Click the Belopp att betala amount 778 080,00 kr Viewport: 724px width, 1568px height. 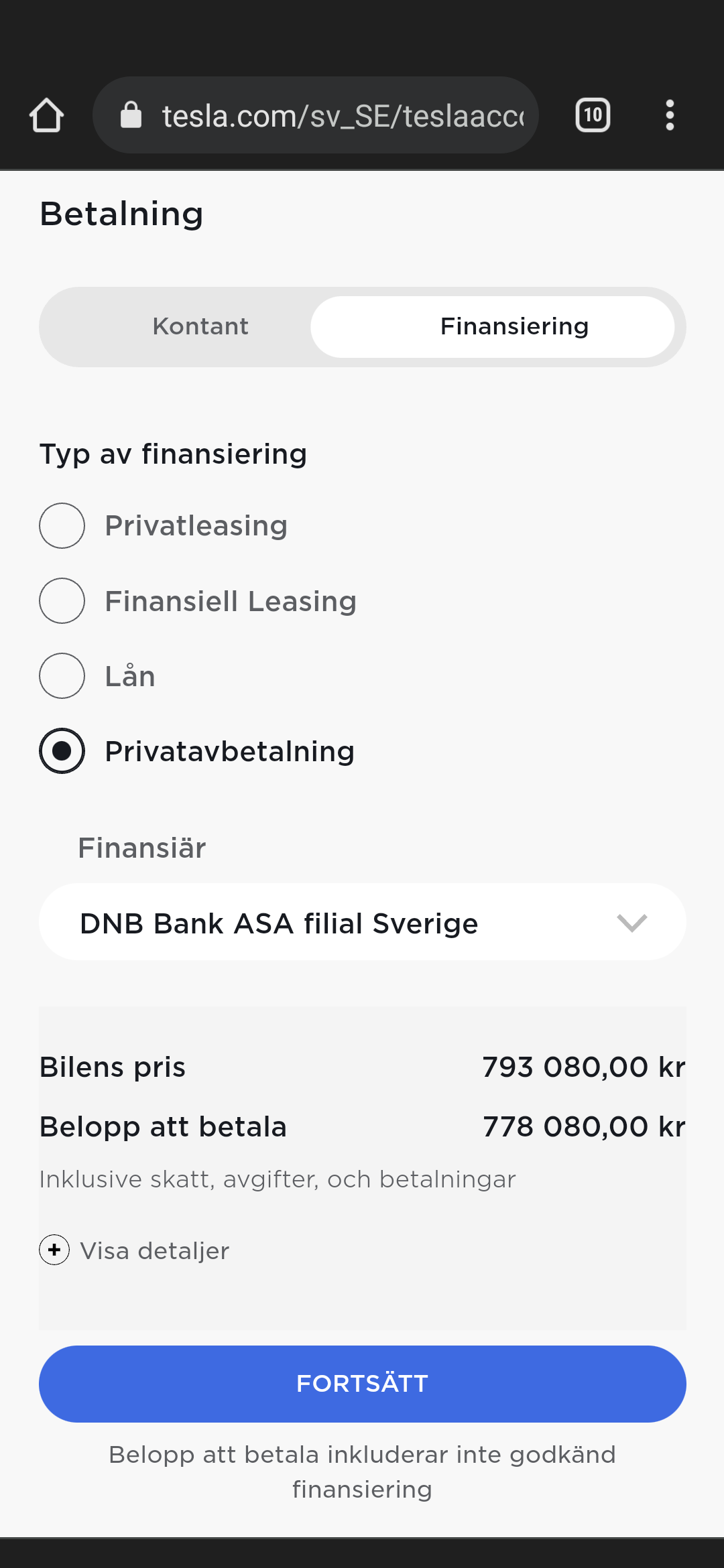(584, 1126)
